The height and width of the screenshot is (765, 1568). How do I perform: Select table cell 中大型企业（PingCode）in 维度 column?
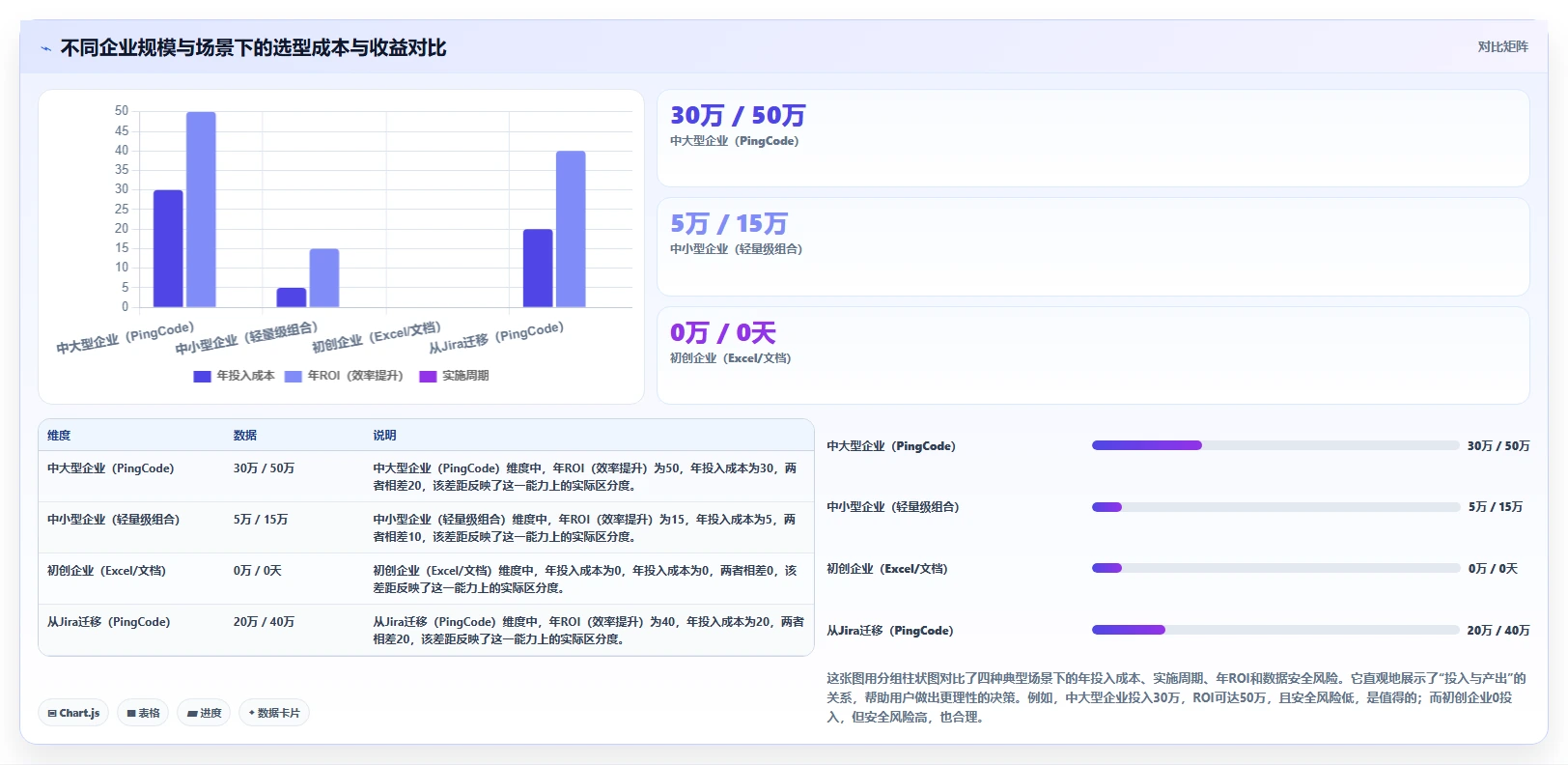coord(111,468)
